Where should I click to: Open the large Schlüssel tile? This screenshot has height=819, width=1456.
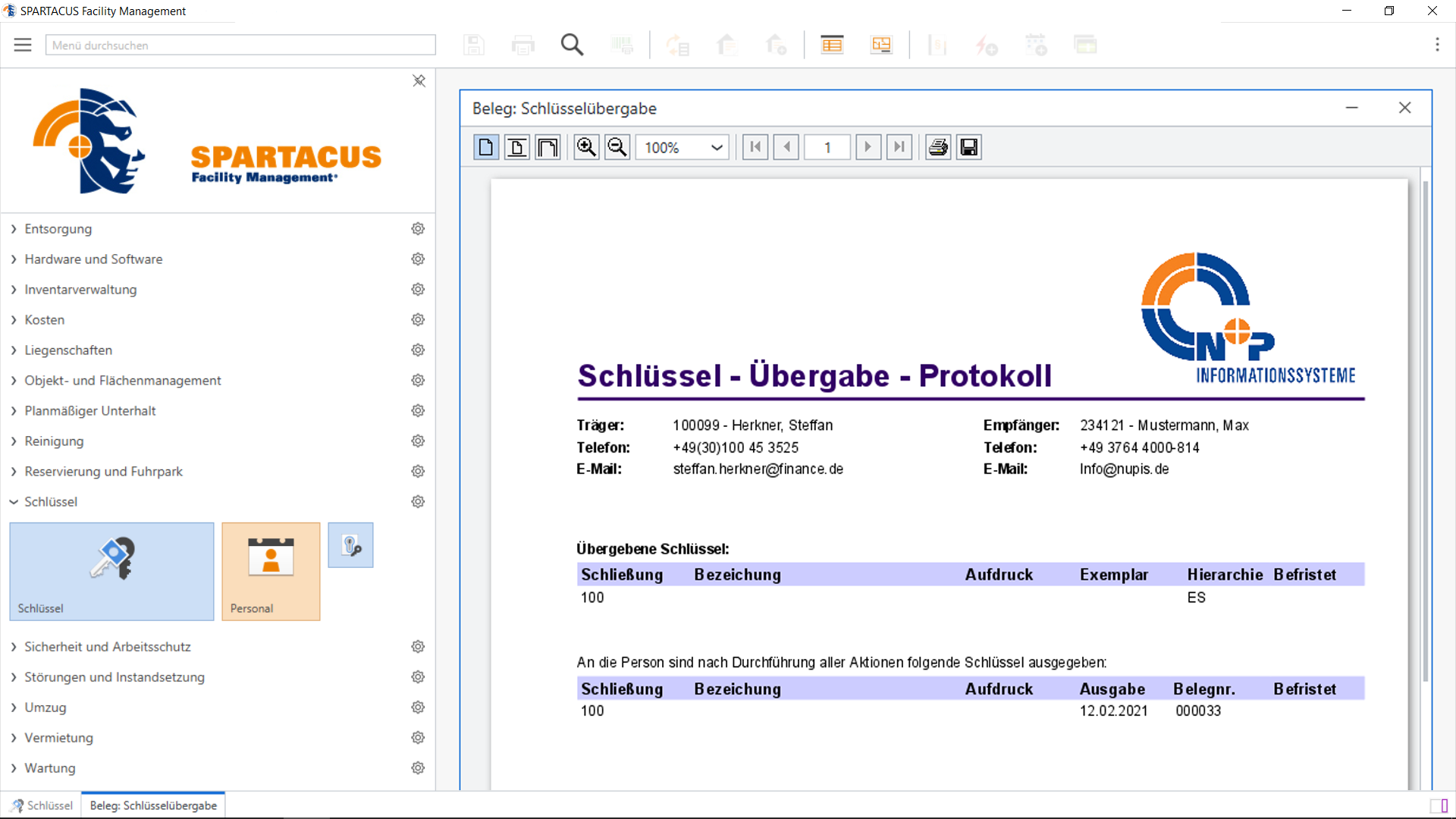[x=111, y=571]
